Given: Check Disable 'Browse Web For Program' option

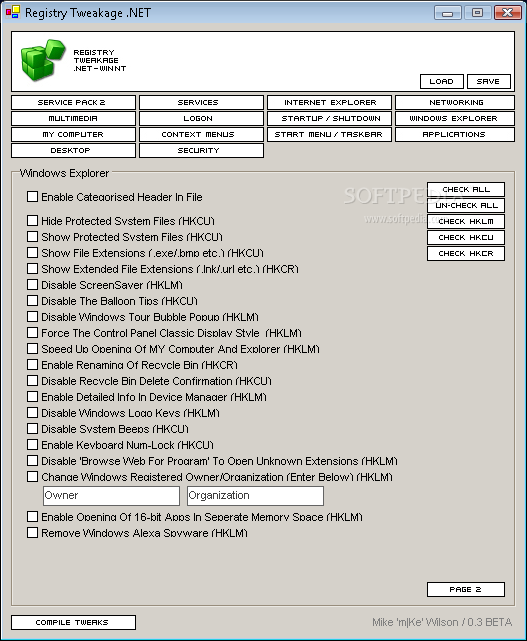Looking at the screenshot, I should pos(32,461).
